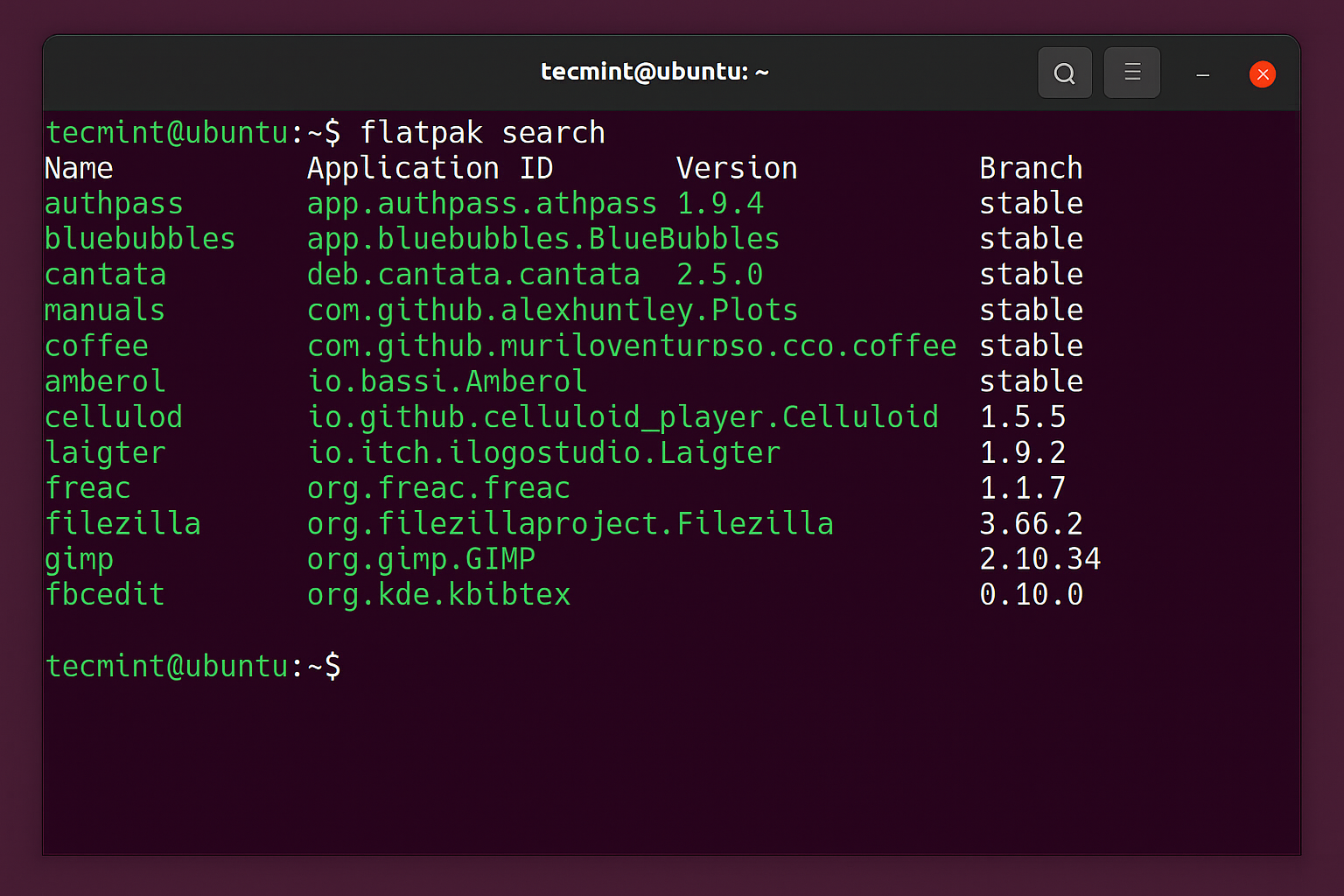Open the search icon in the title bar
This screenshot has width=1344, height=896.
(1064, 73)
